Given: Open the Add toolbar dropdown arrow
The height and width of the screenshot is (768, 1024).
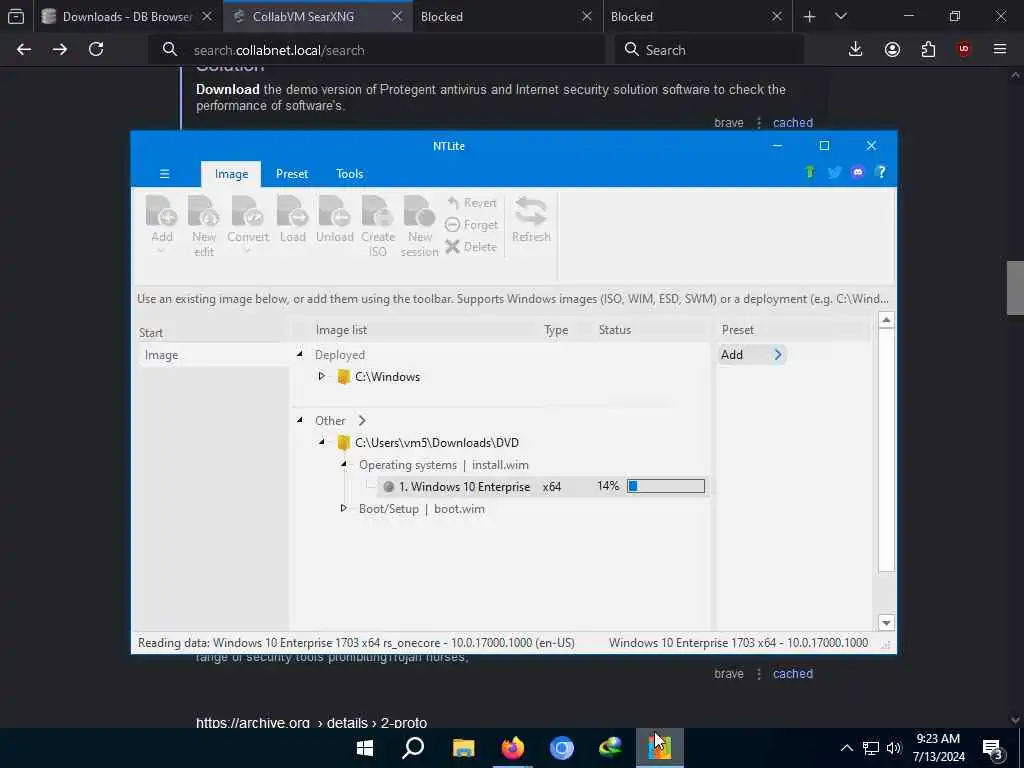Looking at the screenshot, I should [161, 251].
